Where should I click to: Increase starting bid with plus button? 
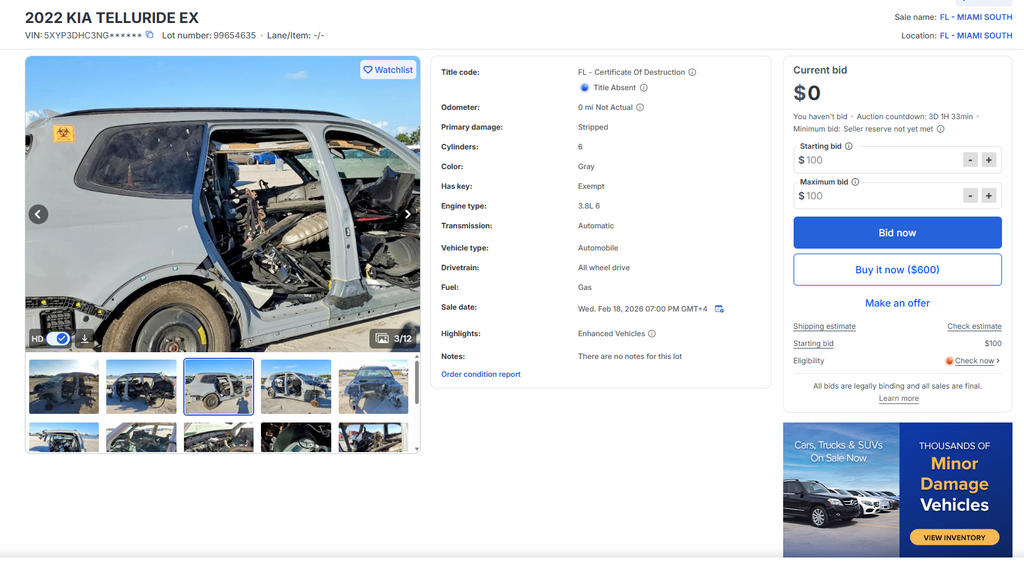click(x=989, y=160)
